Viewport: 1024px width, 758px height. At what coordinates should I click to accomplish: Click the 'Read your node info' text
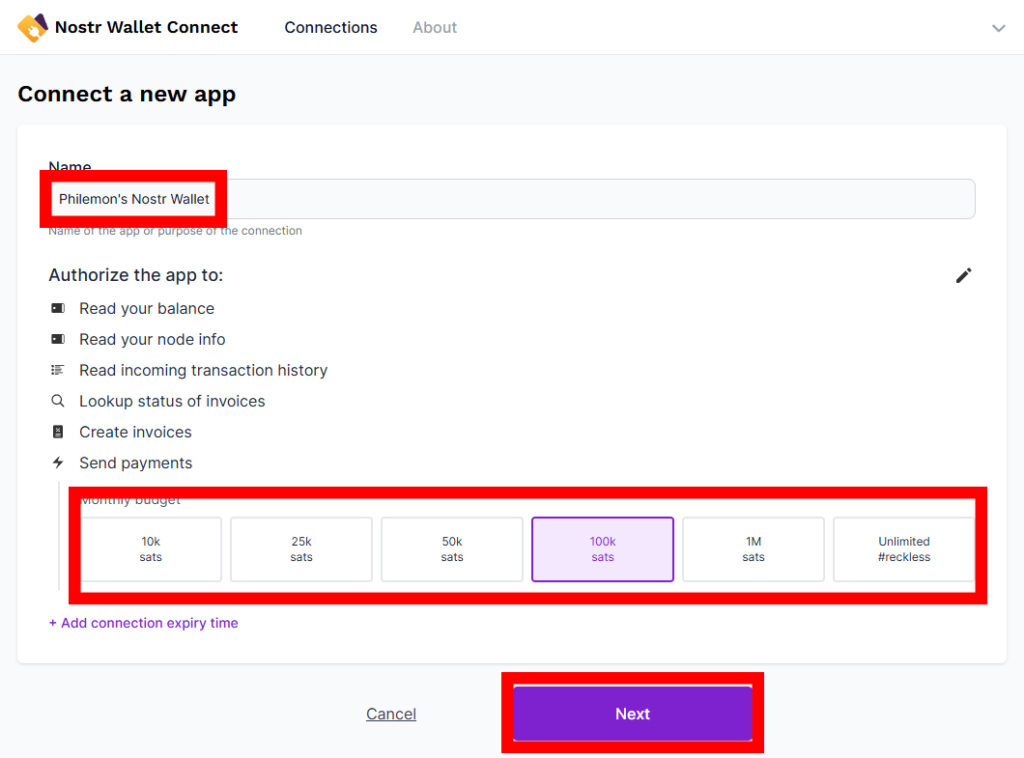click(152, 339)
